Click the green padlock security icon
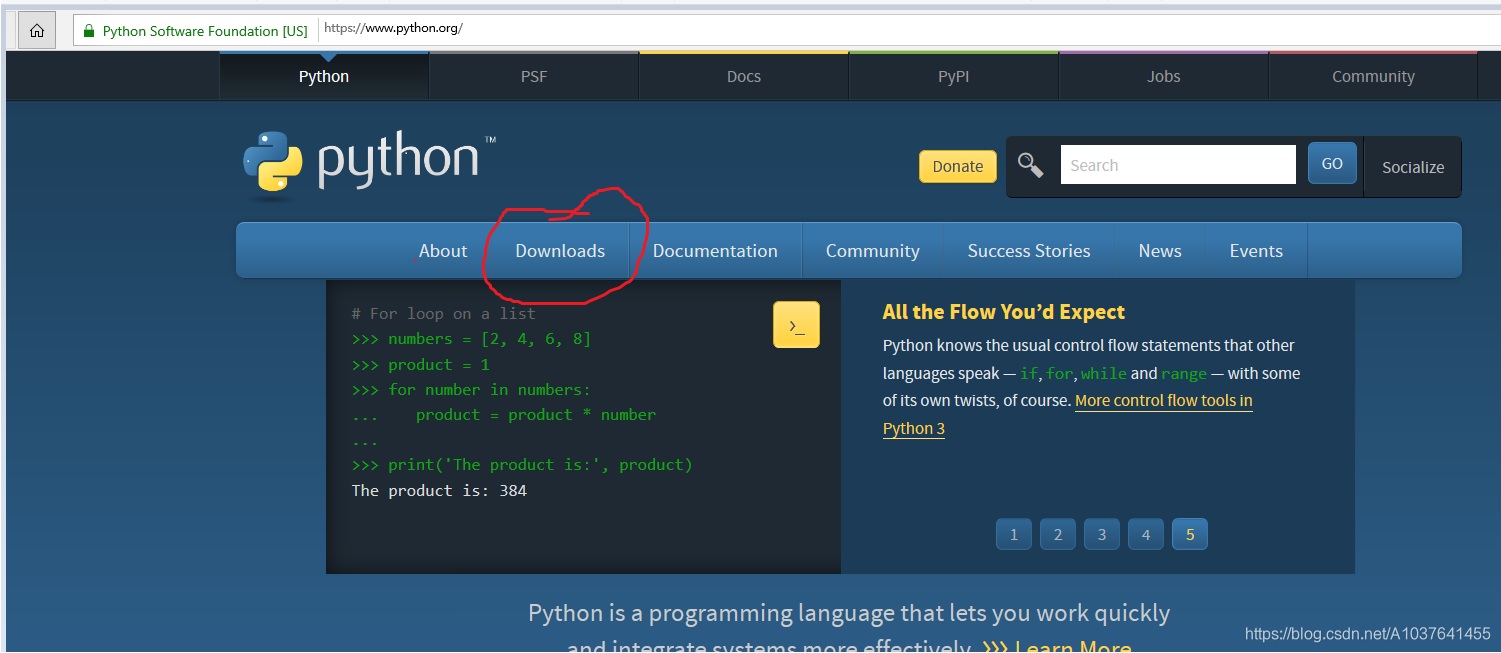 coord(89,31)
